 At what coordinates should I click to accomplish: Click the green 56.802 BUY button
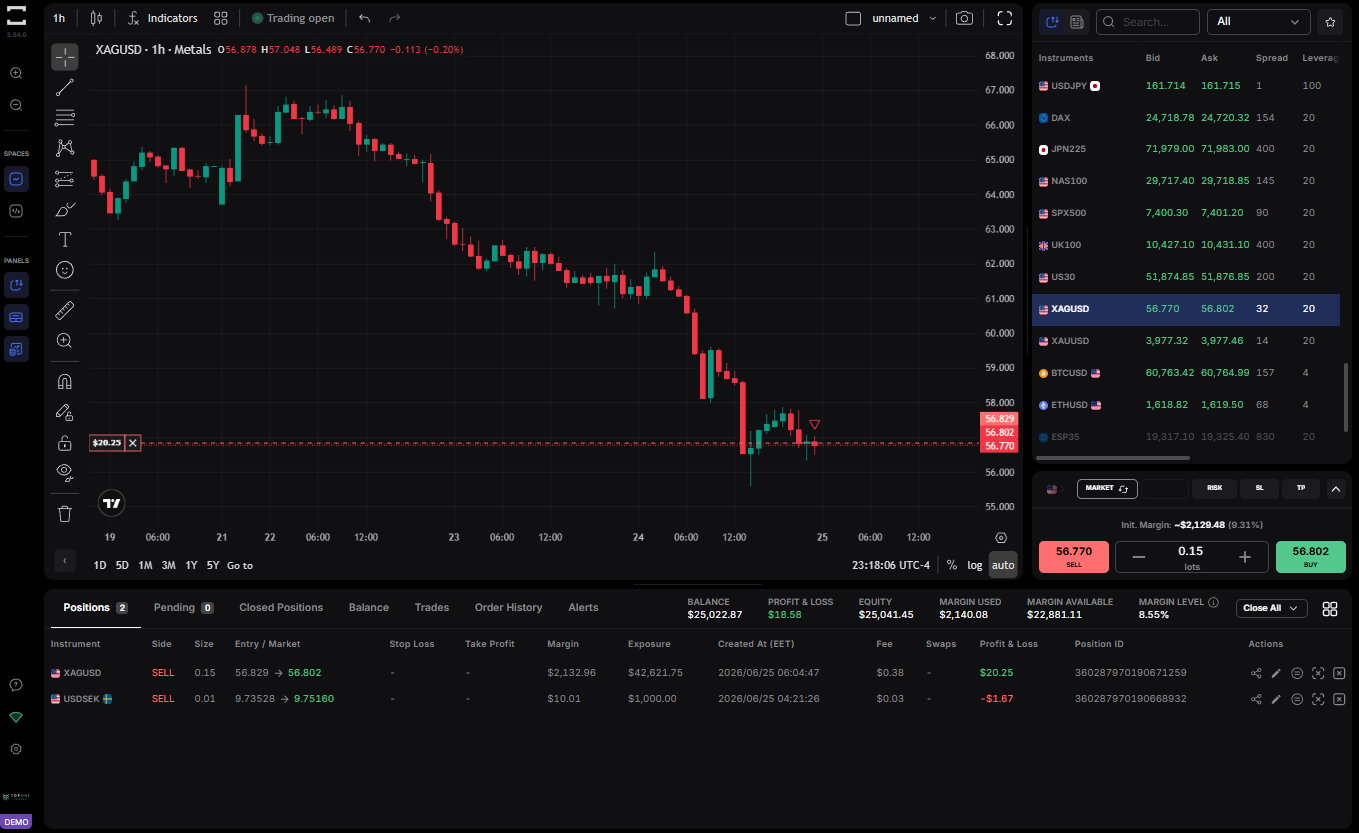coord(1311,557)
